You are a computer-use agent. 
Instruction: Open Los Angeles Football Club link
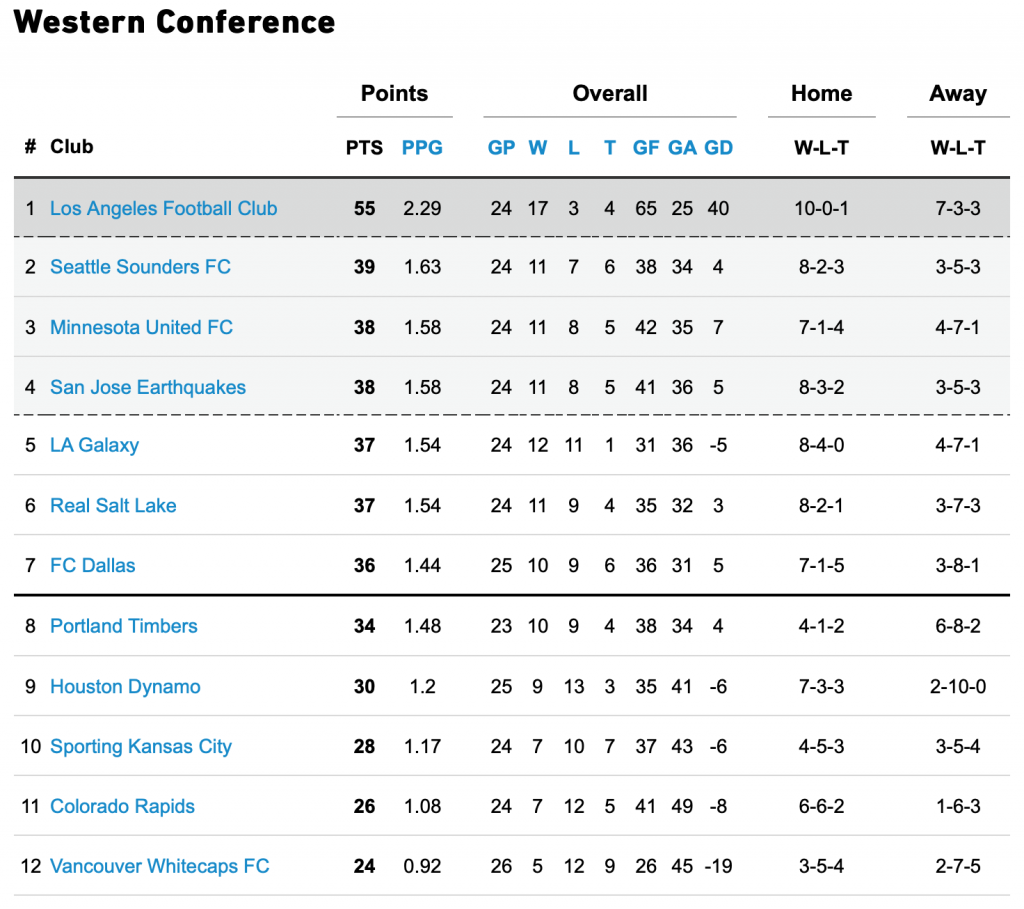coord(163,208)
